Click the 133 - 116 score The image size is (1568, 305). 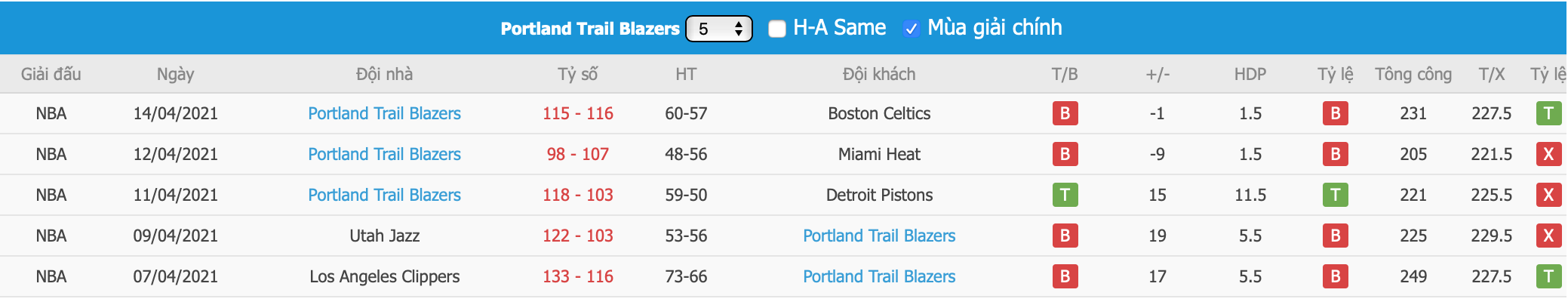[x=578, y=276]
